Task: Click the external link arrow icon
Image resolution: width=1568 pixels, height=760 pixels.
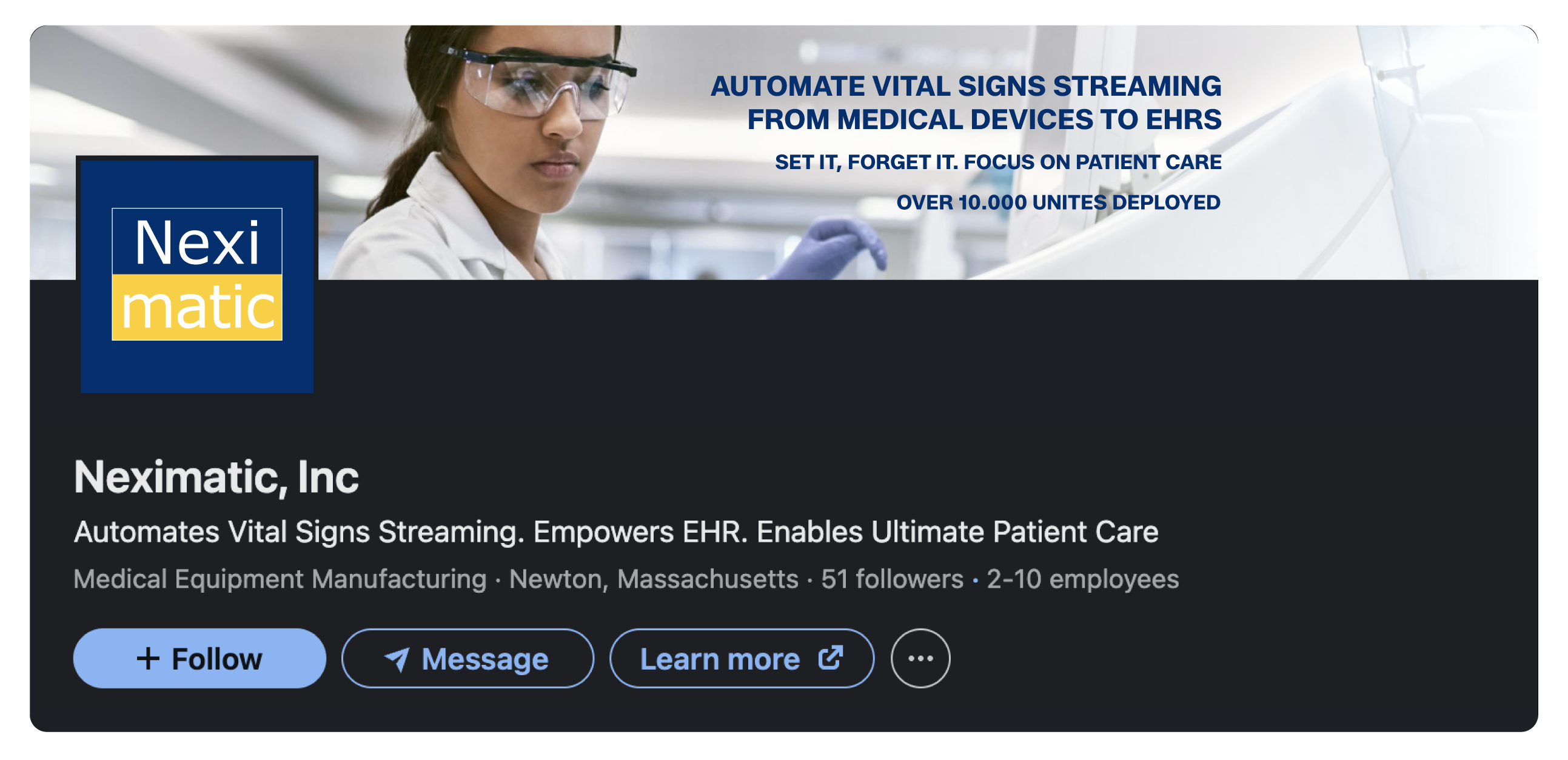Action: tap(830, 658)
